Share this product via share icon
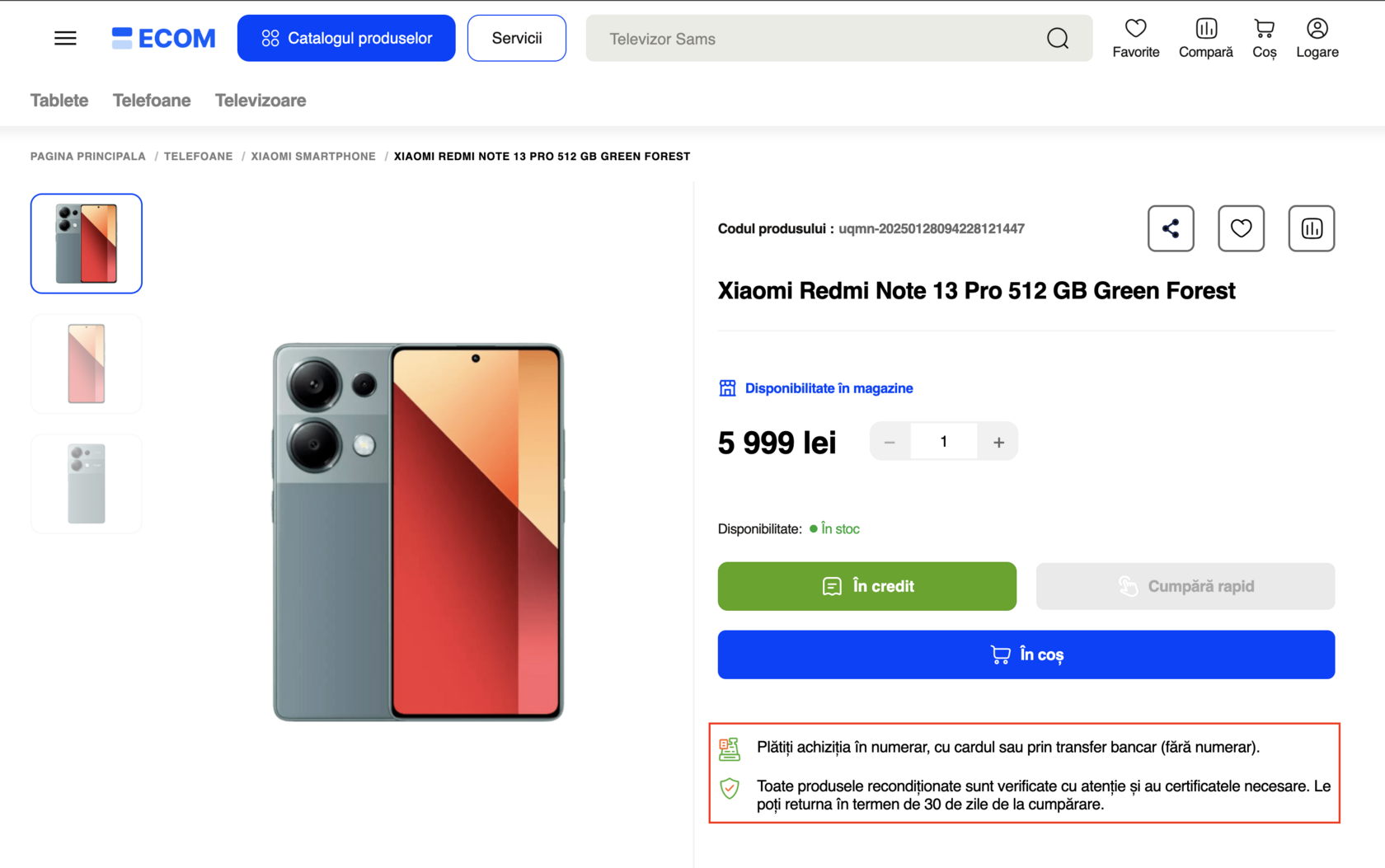 1171,228
